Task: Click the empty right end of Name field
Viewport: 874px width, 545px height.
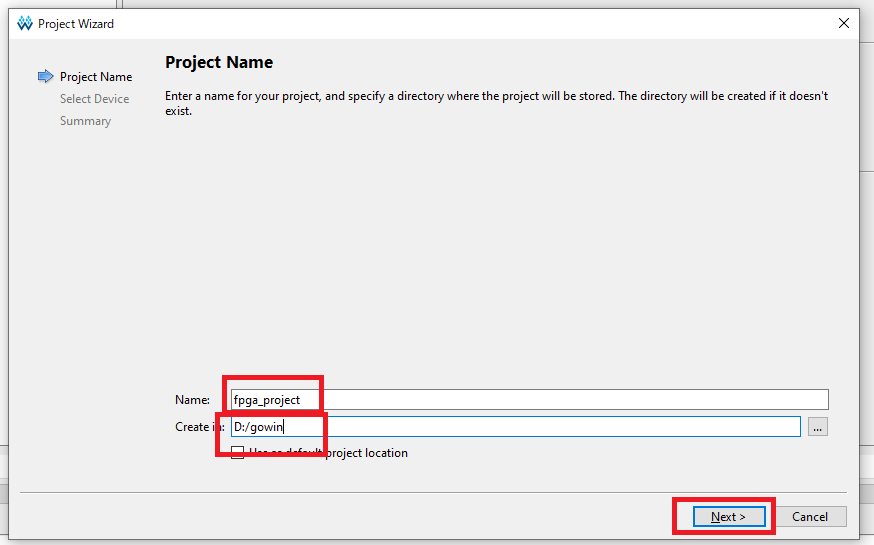Action: point(780,400)
